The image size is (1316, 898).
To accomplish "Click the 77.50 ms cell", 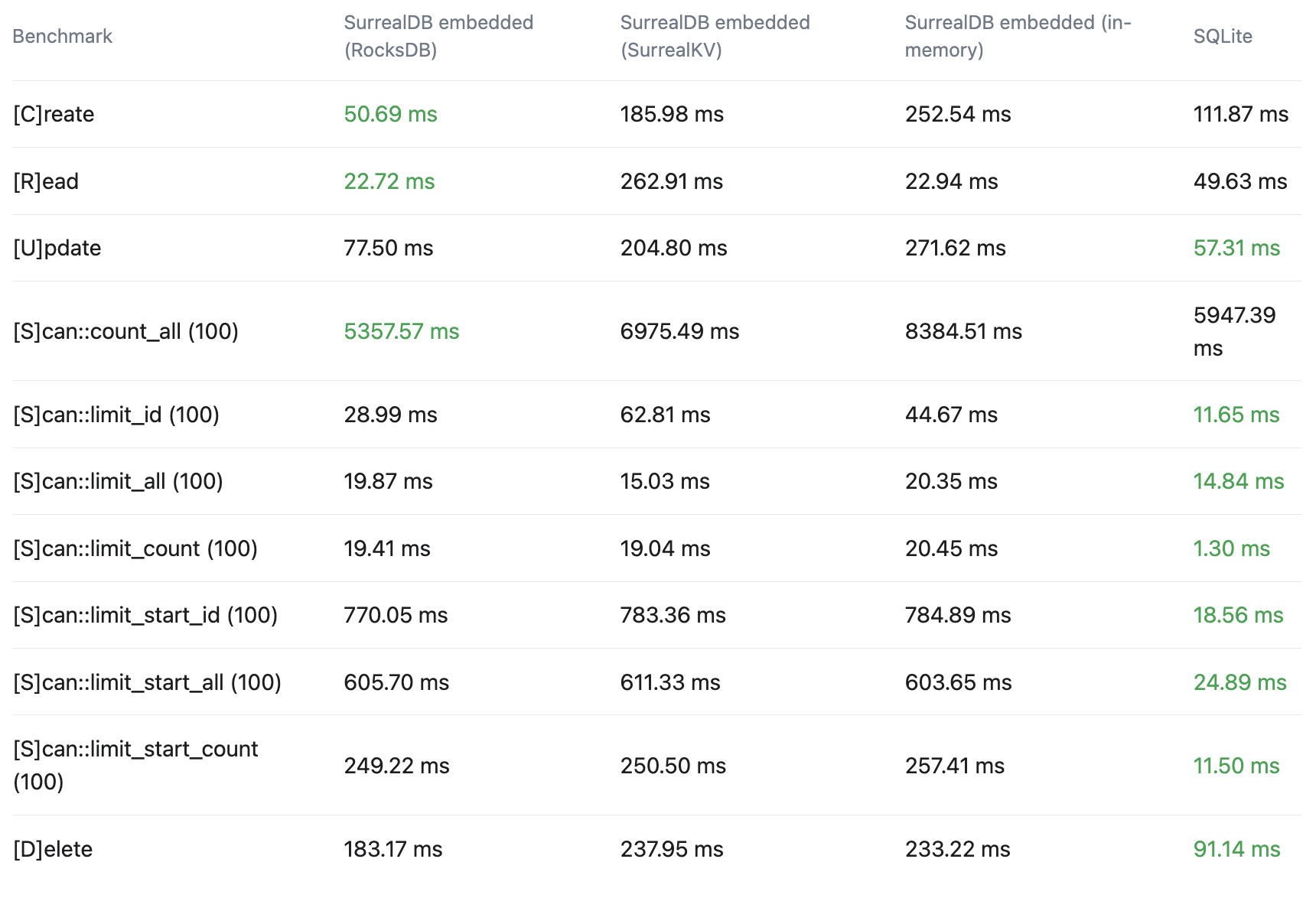I will point(389,248).
